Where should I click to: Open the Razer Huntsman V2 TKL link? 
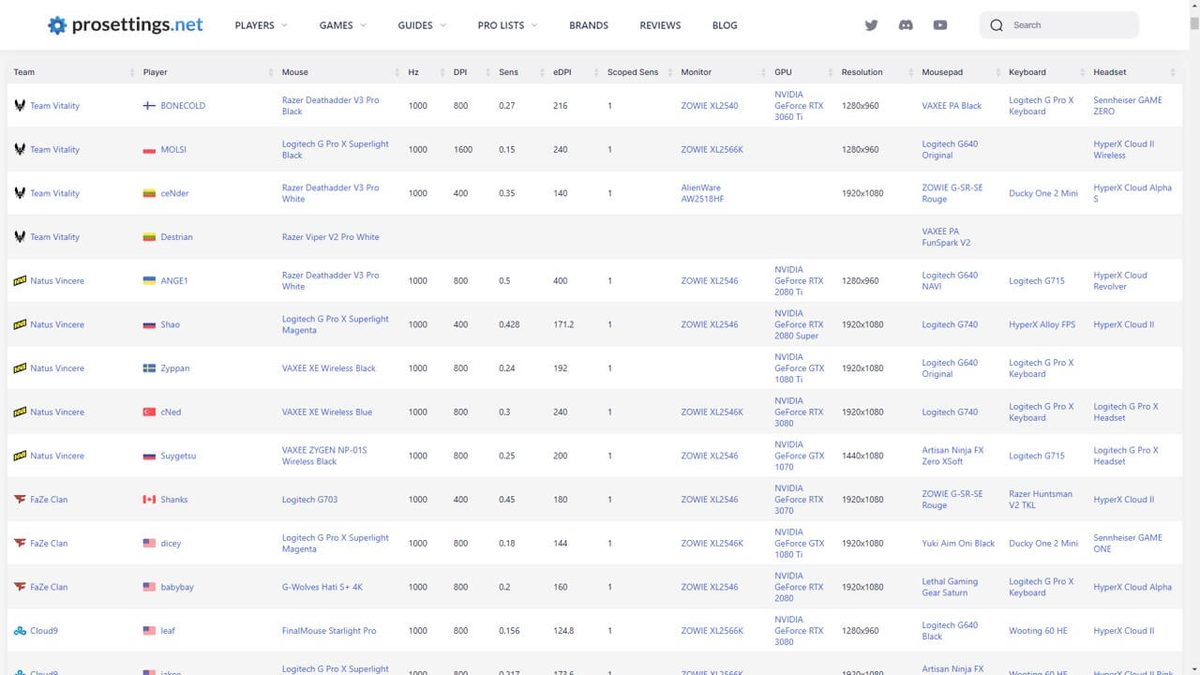pos(1041,500)
